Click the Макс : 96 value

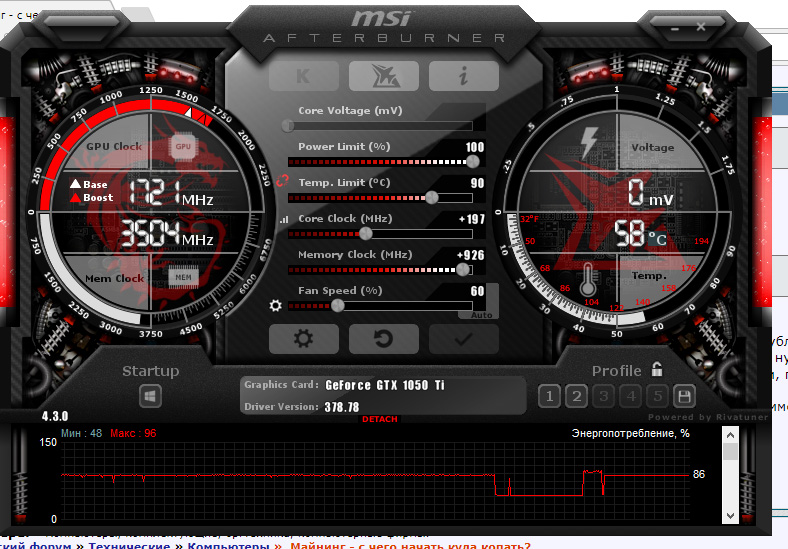133,433
